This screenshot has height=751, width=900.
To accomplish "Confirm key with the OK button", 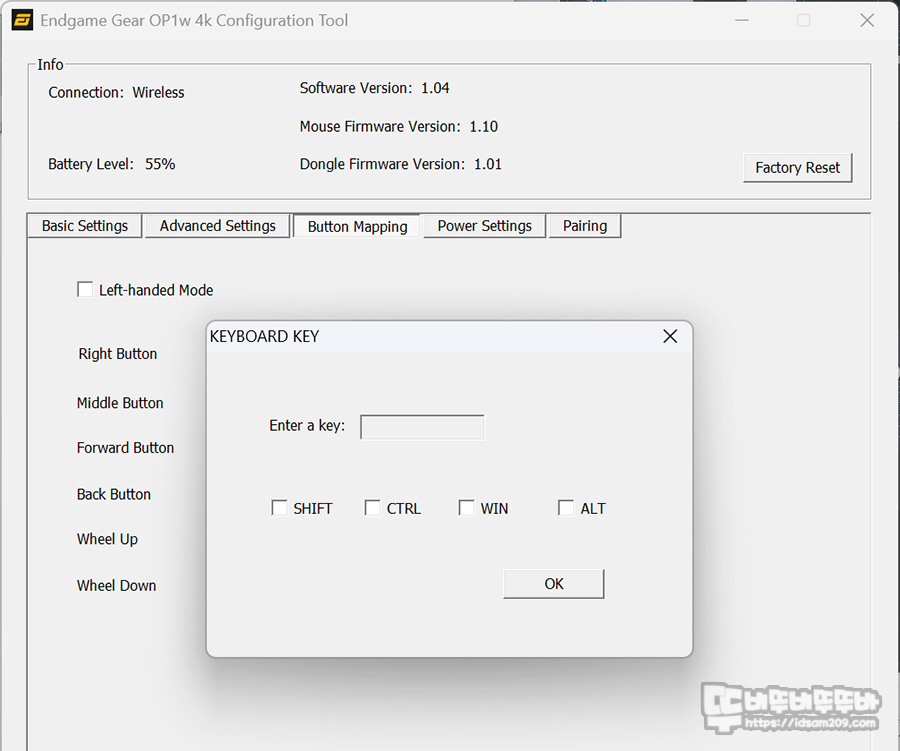I will [554, 584].
